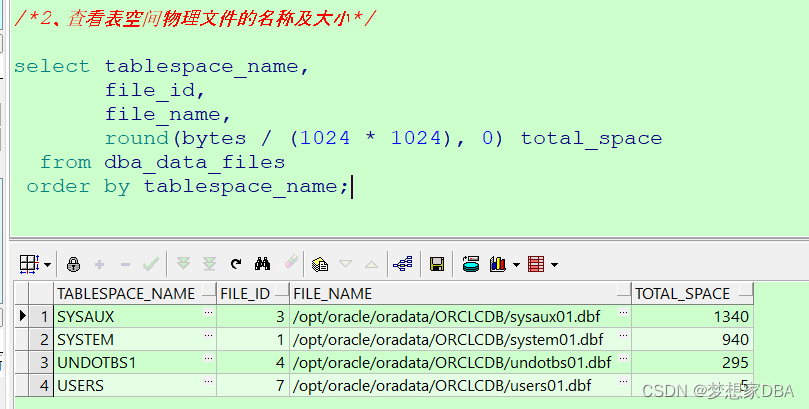The image size is (809, 409).
Task: Click the delete record minus icon
Action: [x=125, y=265]
